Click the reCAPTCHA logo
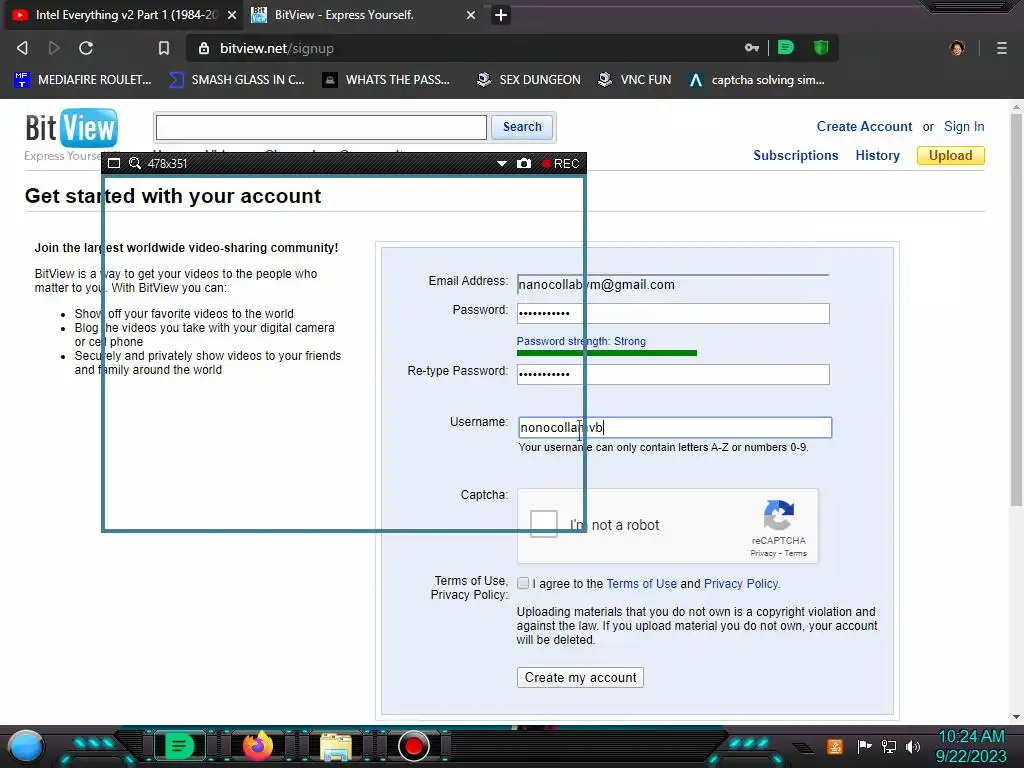The image size is (1024, 768). pos(778,515)
